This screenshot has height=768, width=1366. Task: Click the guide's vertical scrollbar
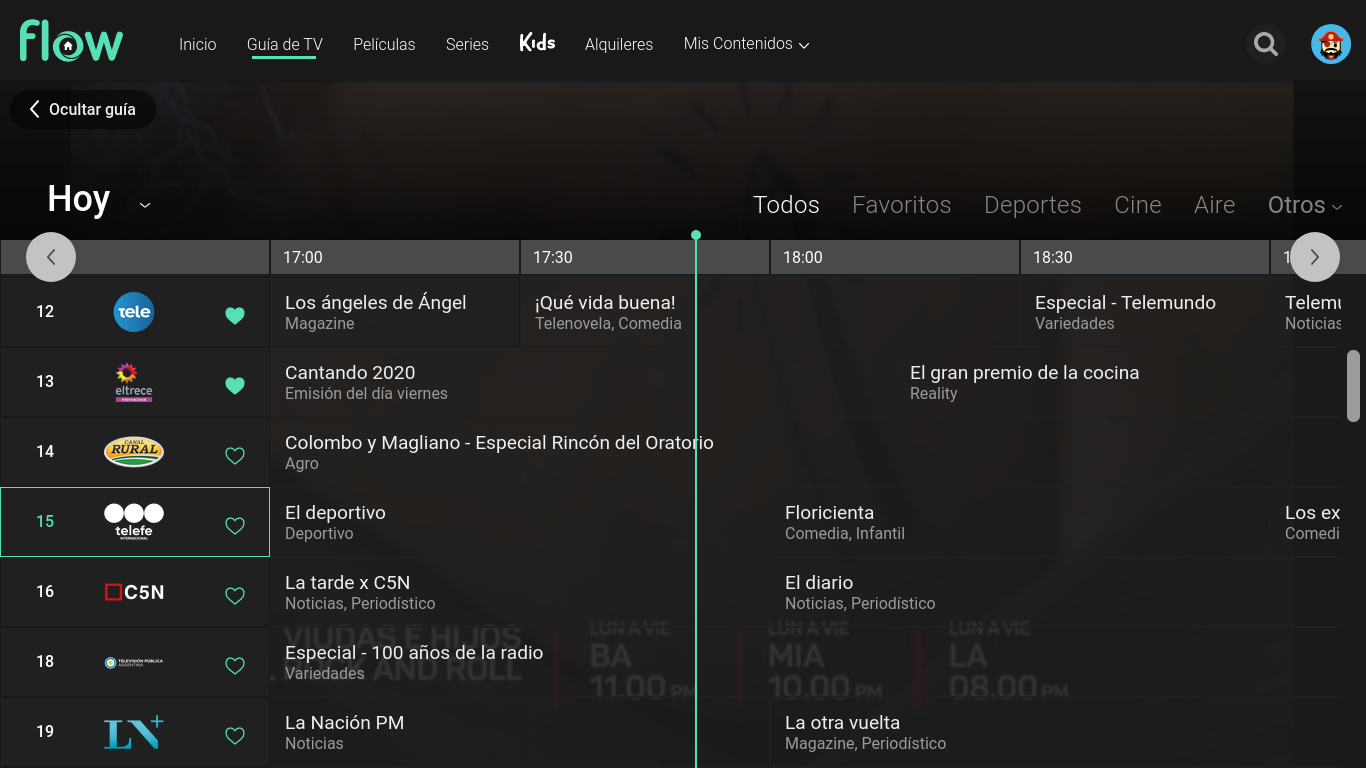click(x=1353, y=385)
